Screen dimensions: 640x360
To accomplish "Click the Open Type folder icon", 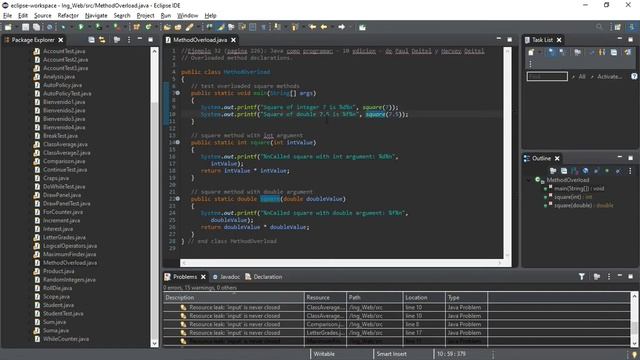I will click(x=167, y=27).
